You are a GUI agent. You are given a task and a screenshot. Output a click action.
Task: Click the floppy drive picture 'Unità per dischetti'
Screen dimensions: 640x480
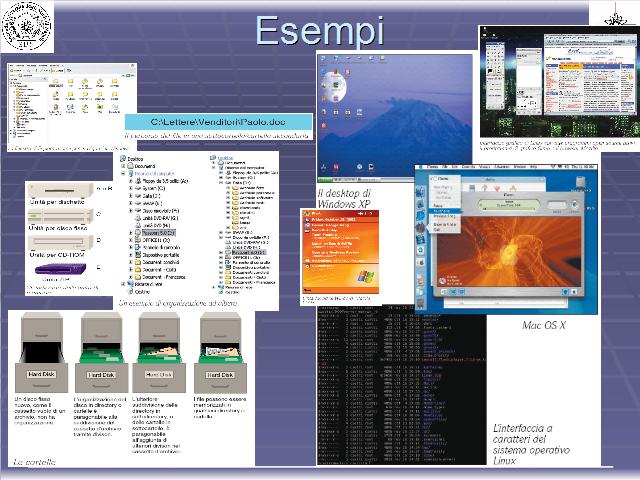point(60,190)
